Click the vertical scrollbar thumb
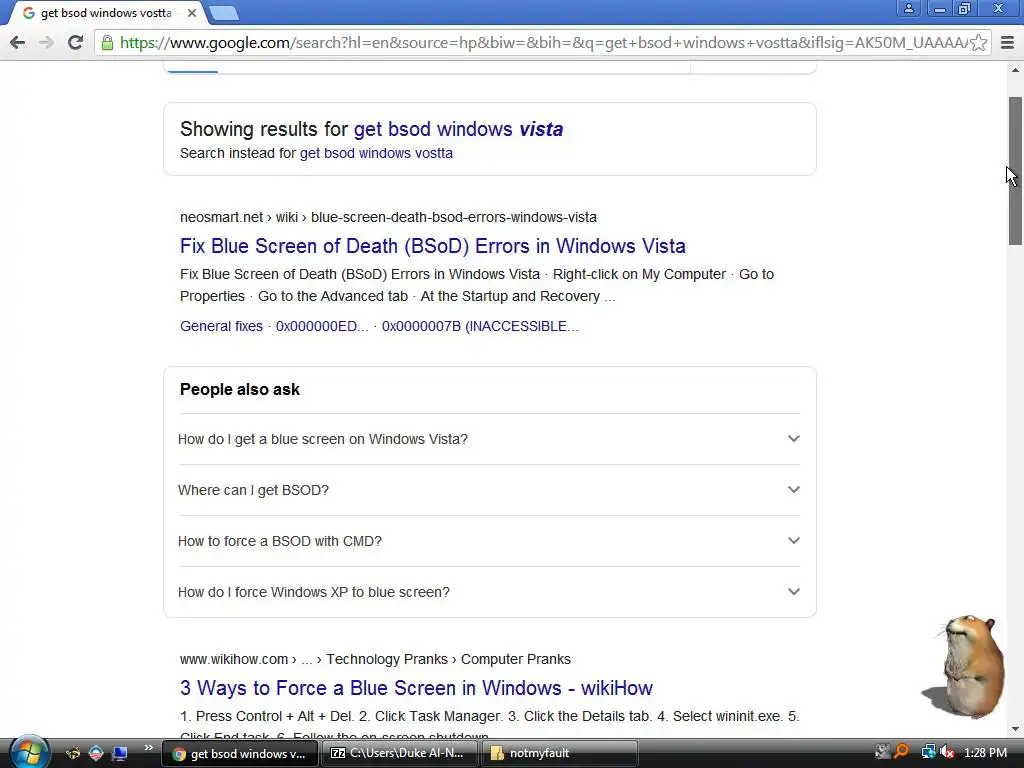 (1015, 171)
